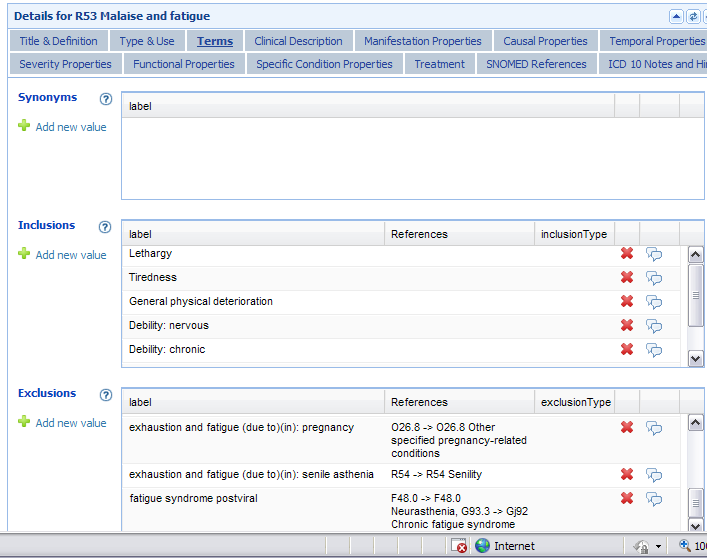The image size is (707, 558).
Task: Click Synonyms label column header
Action: [368, 106]
